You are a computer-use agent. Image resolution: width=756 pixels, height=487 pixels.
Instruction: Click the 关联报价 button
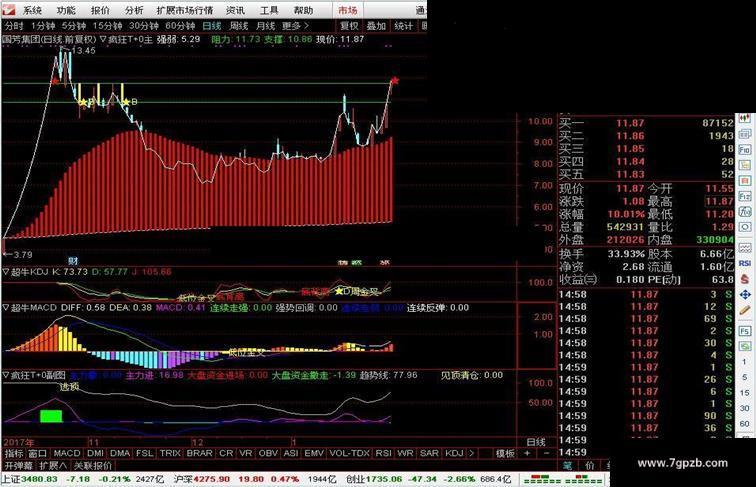(93, 466)
